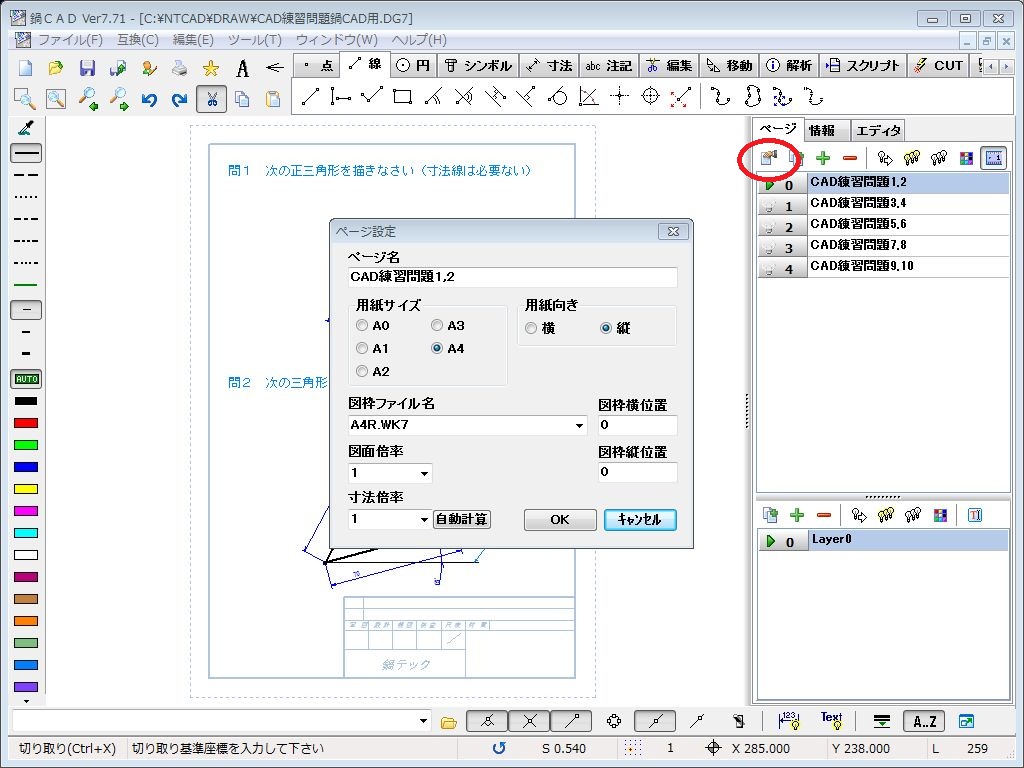This screenshot has width=1024, height=768.
Task: Choose 縦 portrait orientation
Action: click(x=615, y=328)
